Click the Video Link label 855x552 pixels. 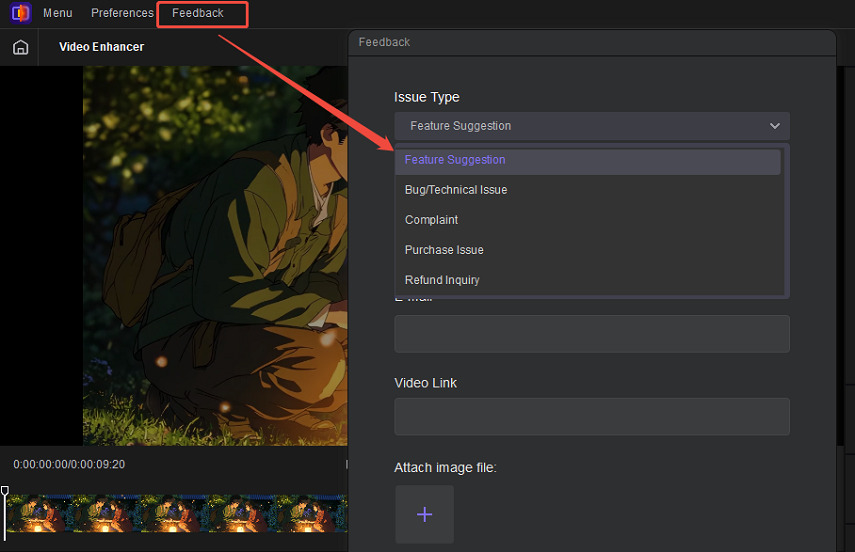425,383
